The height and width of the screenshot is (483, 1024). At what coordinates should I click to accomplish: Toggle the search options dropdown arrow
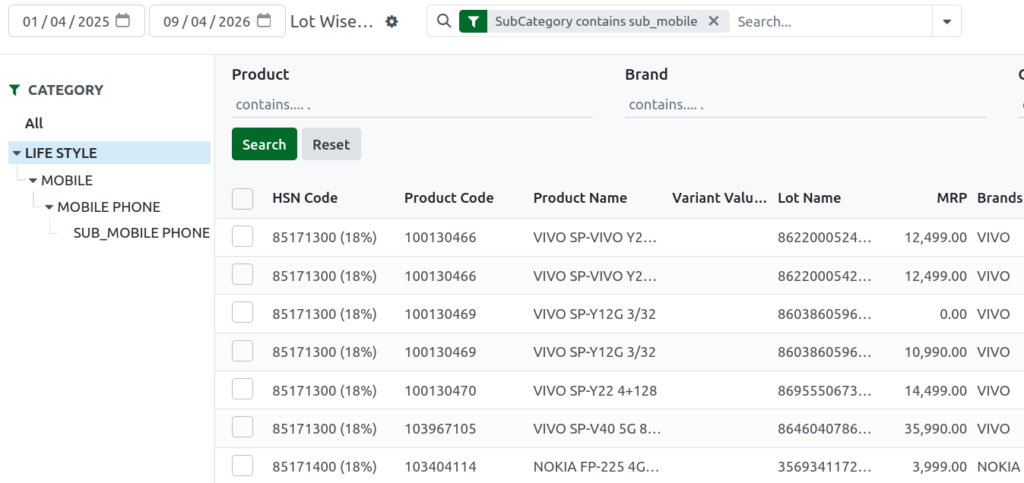click(947, 22)
